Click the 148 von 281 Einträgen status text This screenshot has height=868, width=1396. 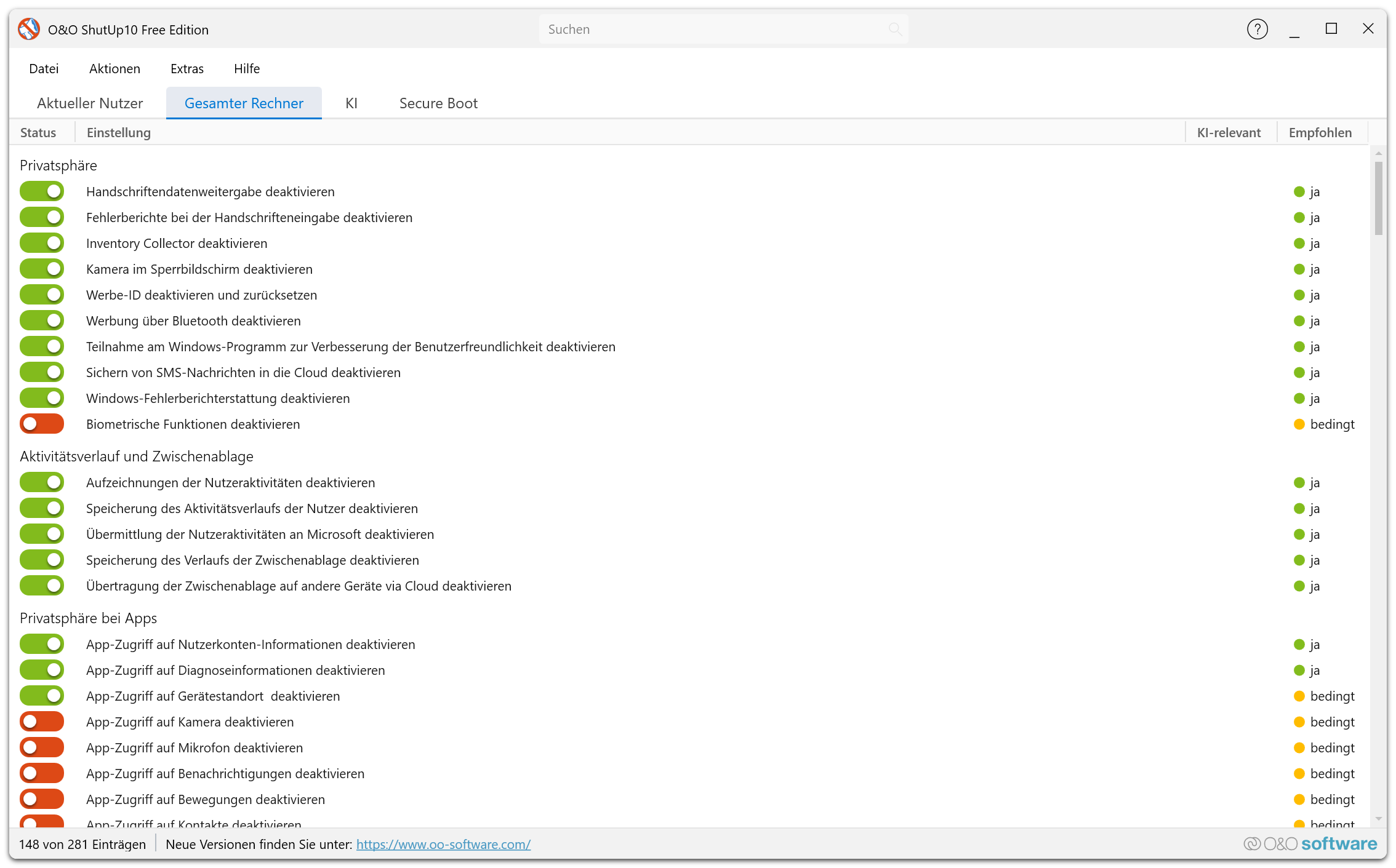[x=82, y=845]
